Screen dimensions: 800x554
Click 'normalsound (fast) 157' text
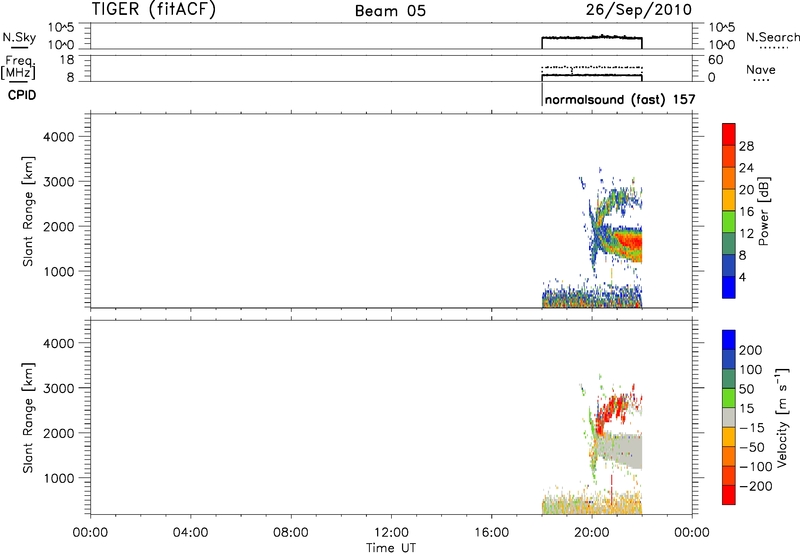[620, 99]
